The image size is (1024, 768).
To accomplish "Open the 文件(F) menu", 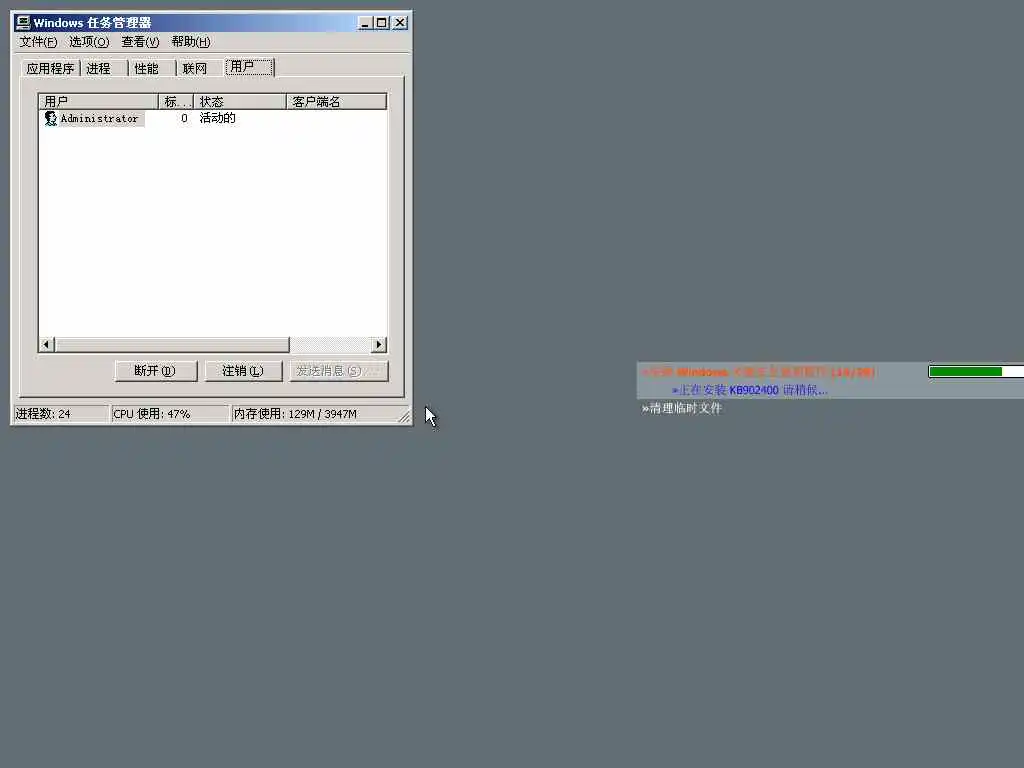I will (x=38, y=42).
